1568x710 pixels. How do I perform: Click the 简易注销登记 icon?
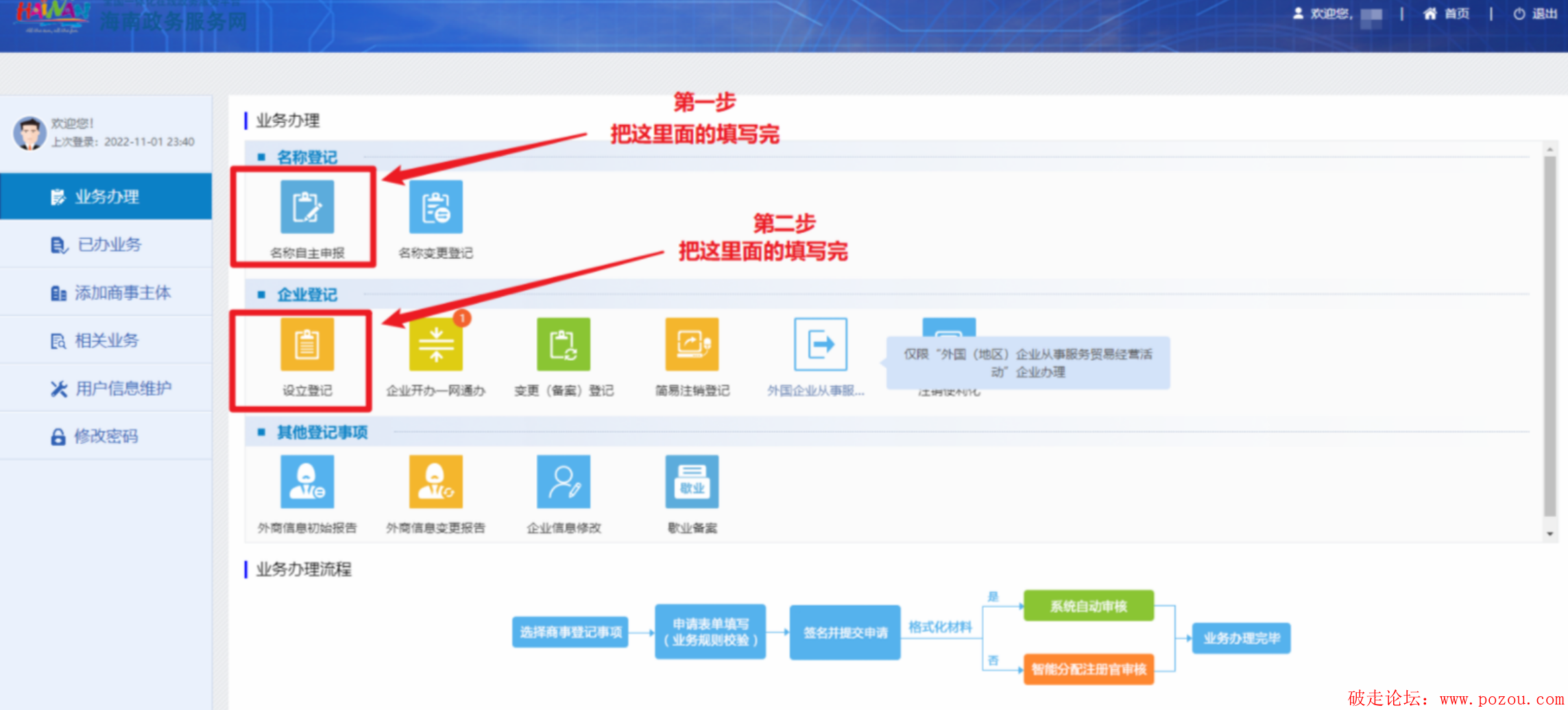coord(692,344)
